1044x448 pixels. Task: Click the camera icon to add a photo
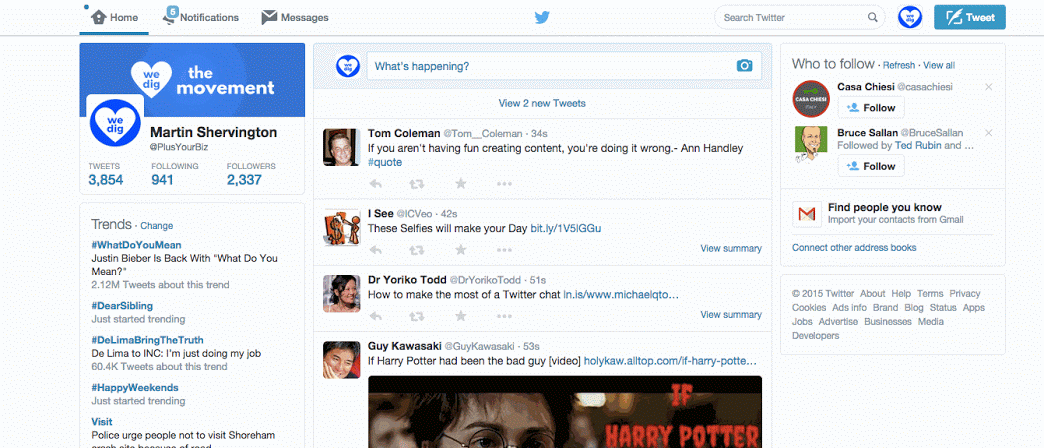tap(744, 65)
